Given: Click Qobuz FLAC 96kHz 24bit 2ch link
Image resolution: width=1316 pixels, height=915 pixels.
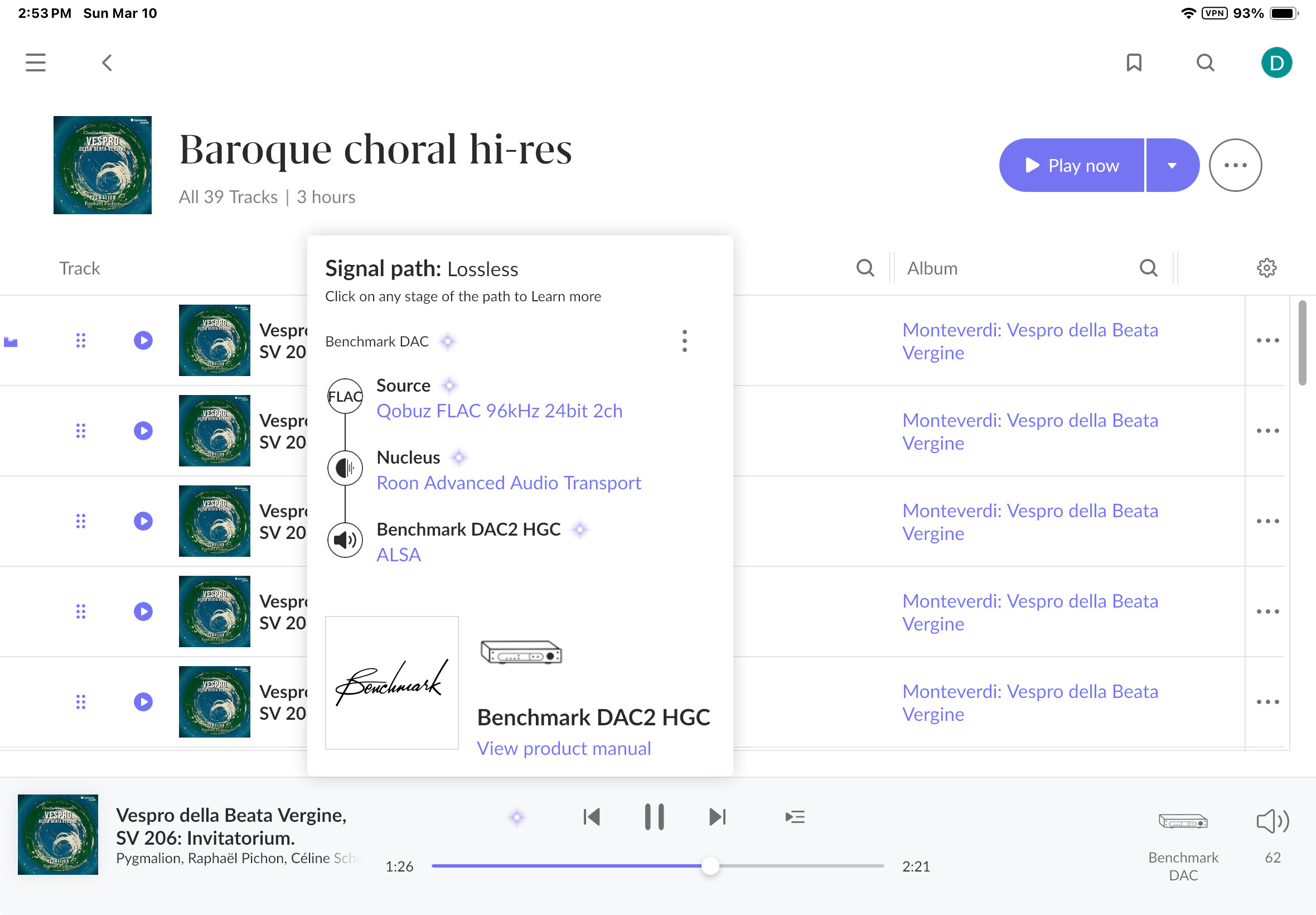Looking at the screenshot, I should click(x=499, y=411).
